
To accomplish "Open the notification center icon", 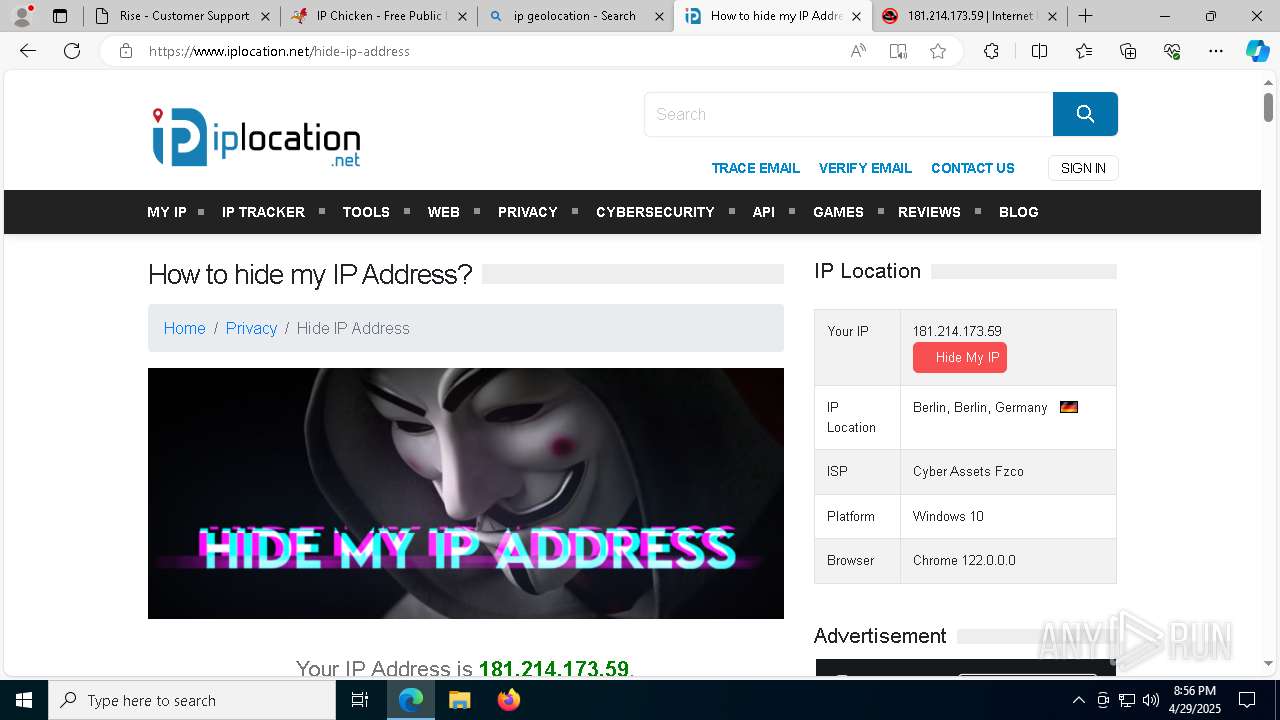I will (x=1247, y=700).
